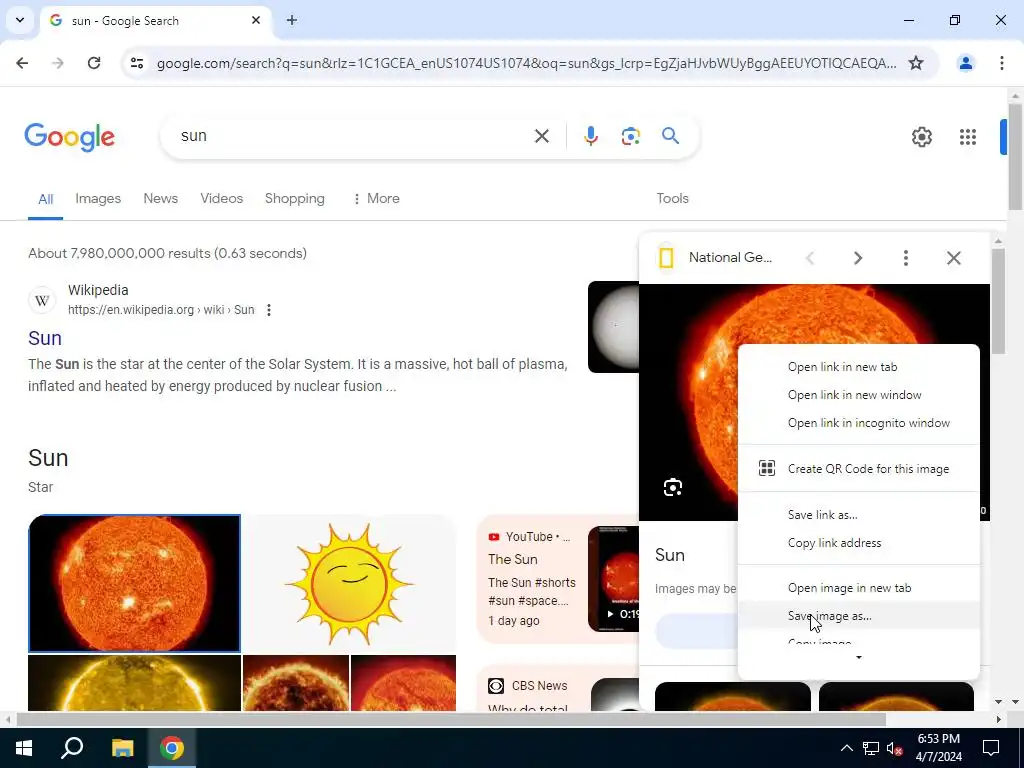1024x768 pixels.
Task: Switch to News search tab
Action: [x=161, y=199]
